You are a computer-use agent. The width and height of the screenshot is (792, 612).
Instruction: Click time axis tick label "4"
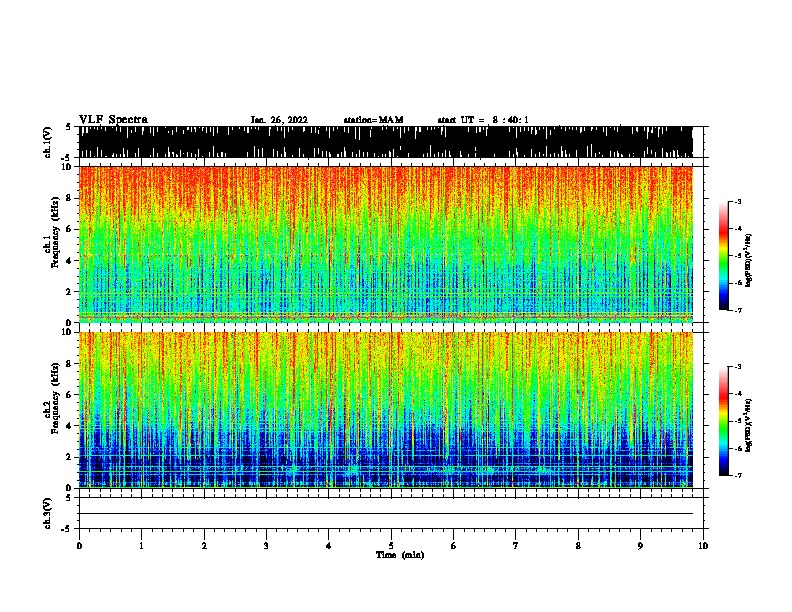point(329,546)
